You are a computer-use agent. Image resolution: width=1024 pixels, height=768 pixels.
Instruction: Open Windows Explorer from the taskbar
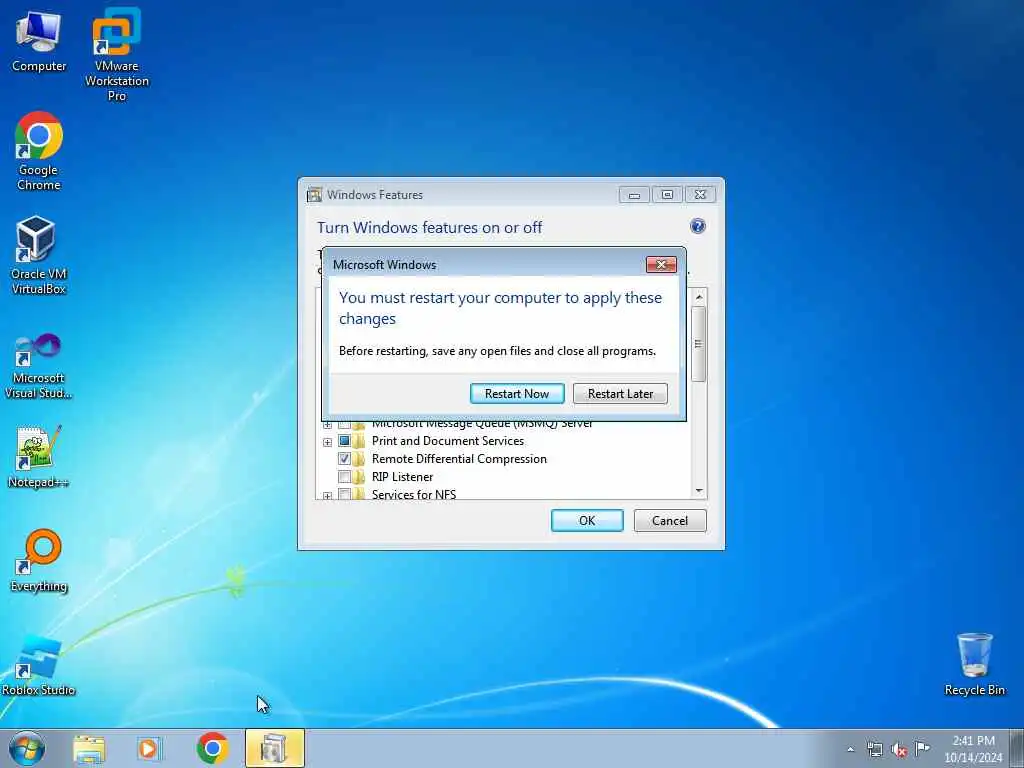pyautogui.click(x=89, y=748)
